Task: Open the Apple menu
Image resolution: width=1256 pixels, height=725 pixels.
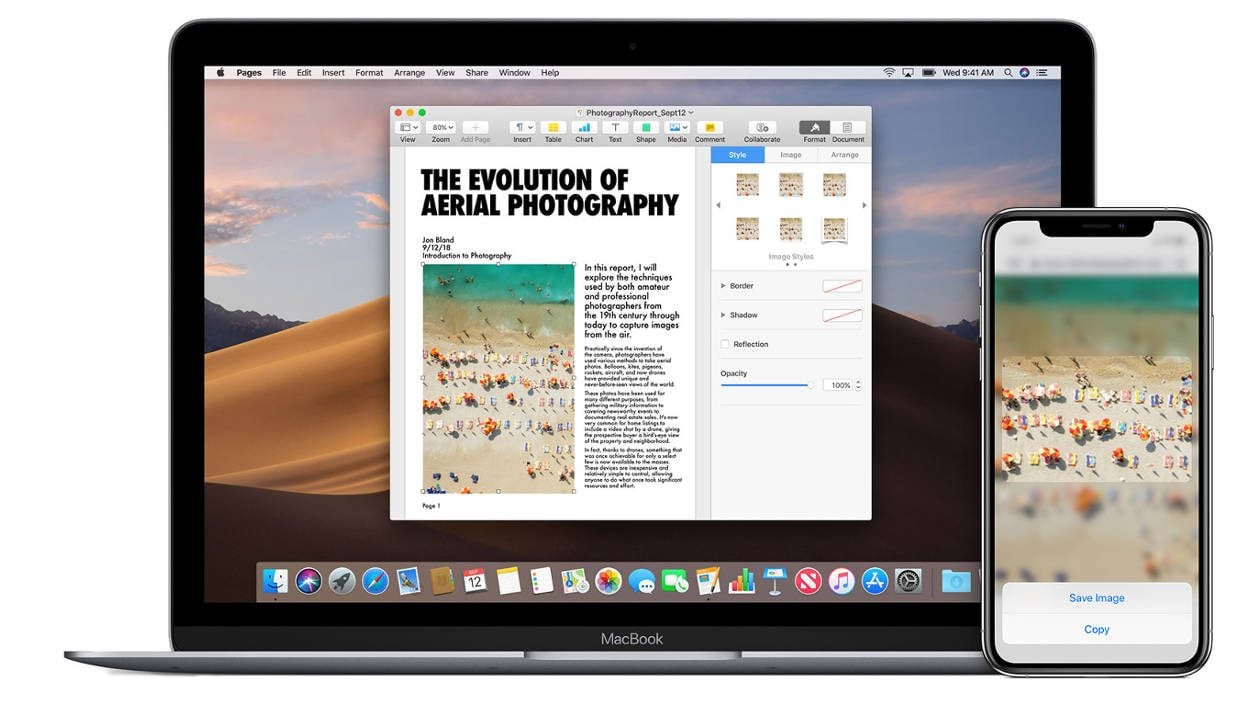Action: [x=220, y=73]
